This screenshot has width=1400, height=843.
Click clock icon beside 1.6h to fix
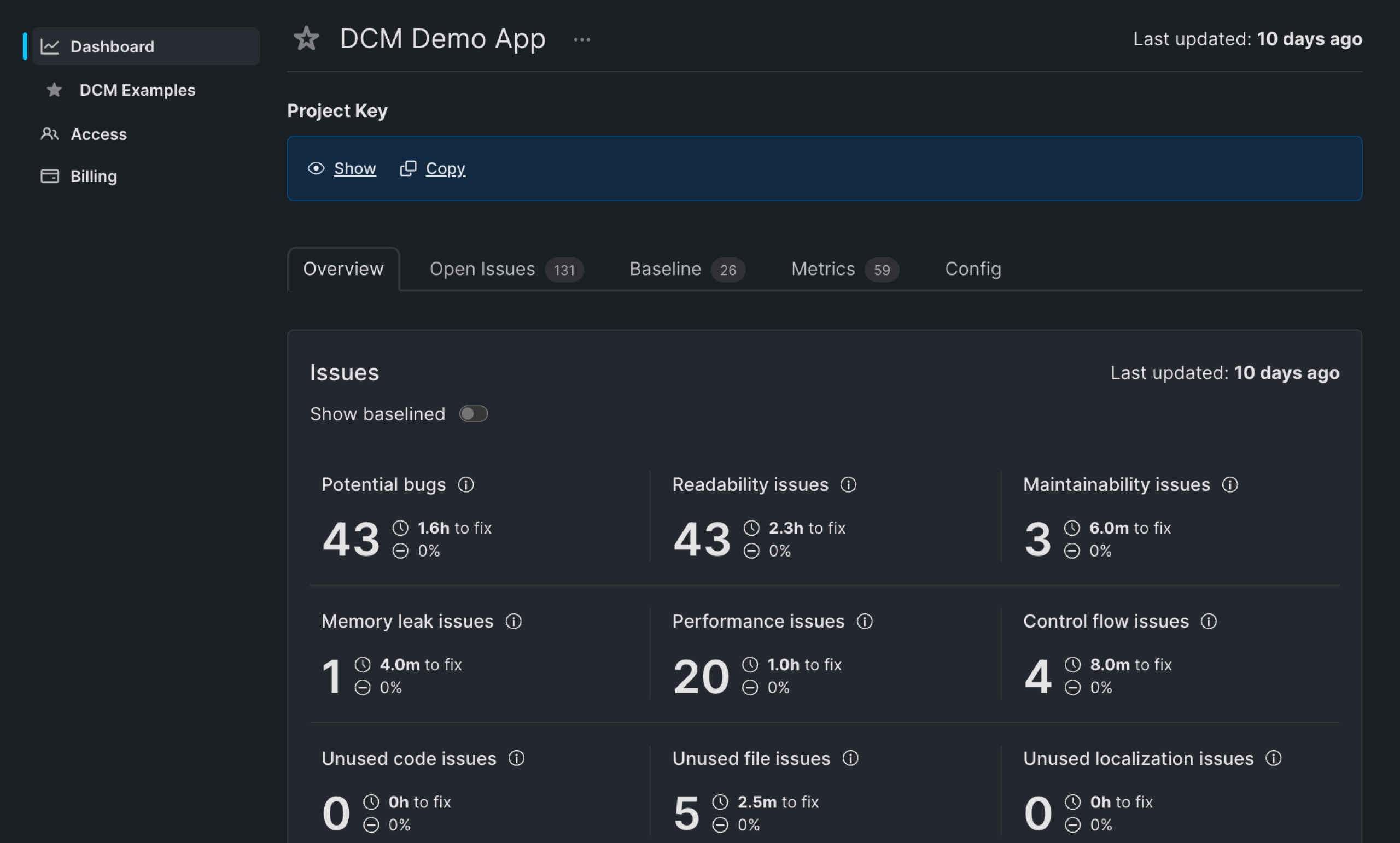click(400, 528)
